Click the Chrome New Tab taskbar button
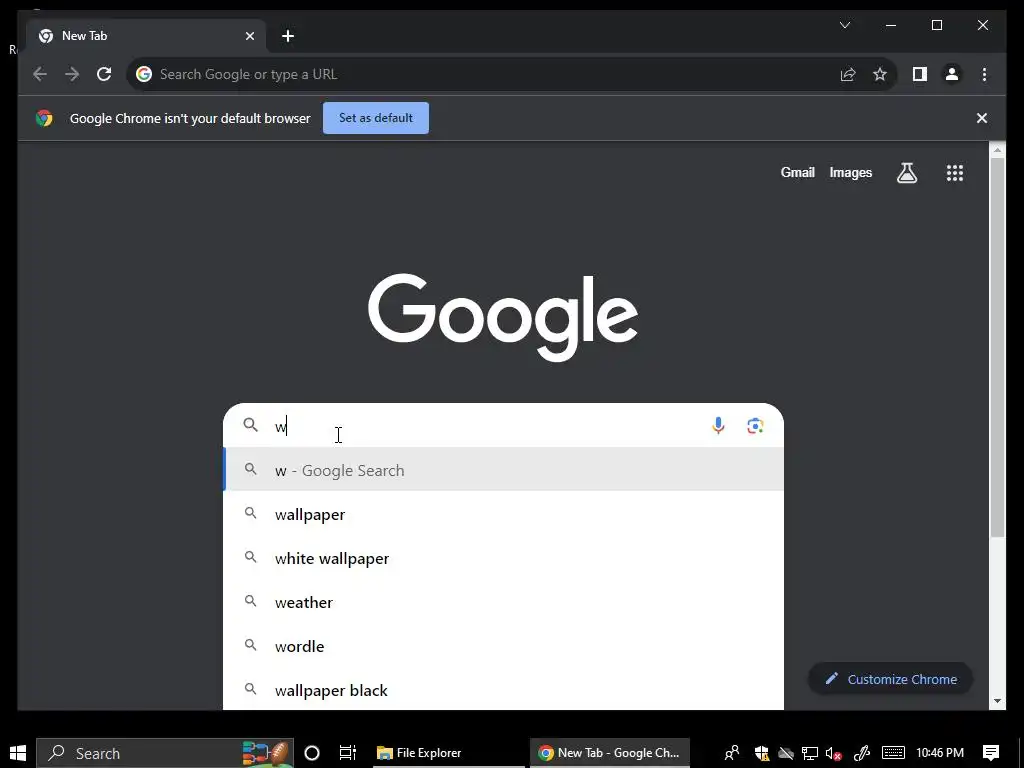Screen dimensions: 1024x768 pyautogui.click(x=609, y=753)
